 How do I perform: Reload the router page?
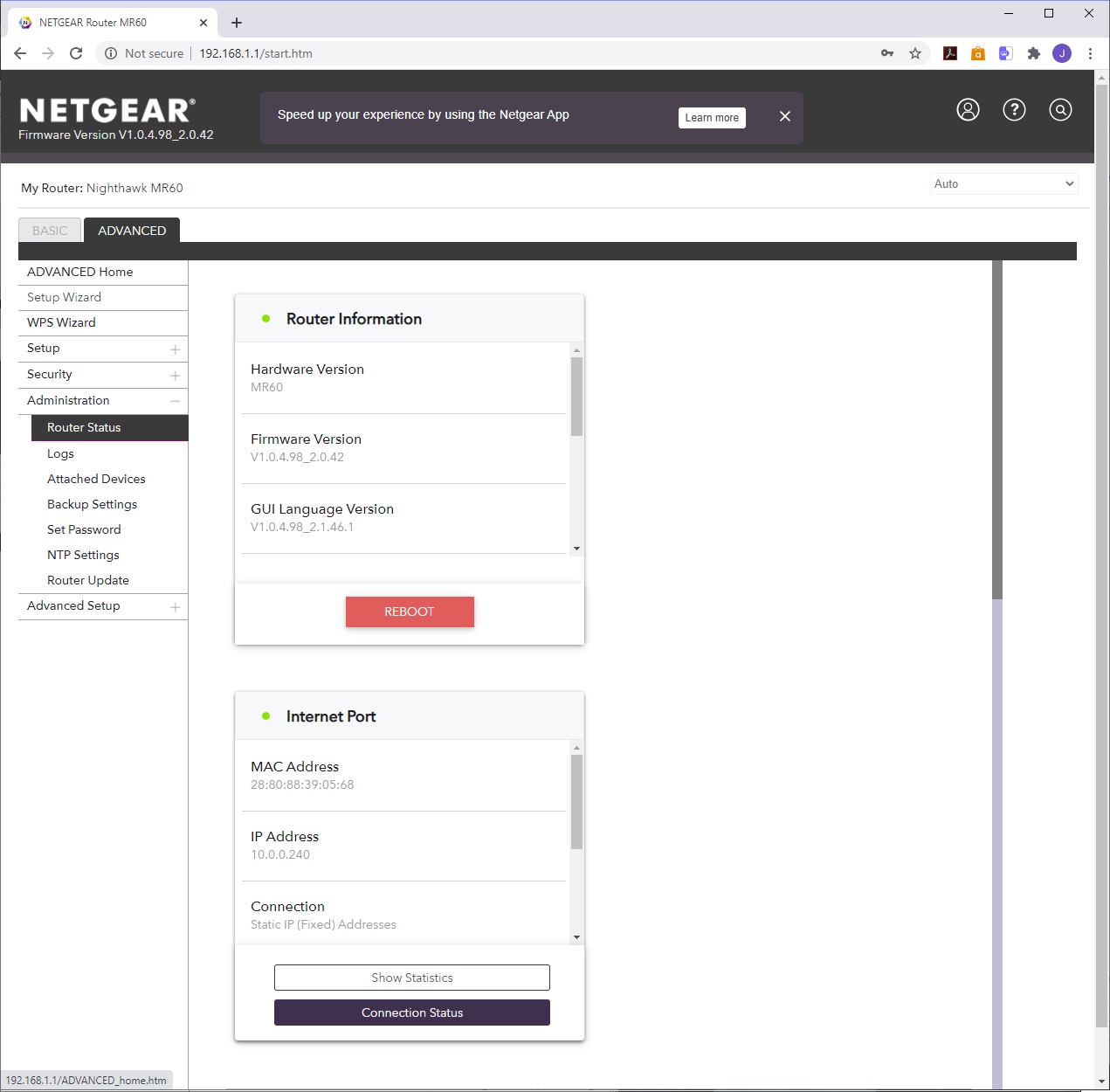(x=76, y=53)
